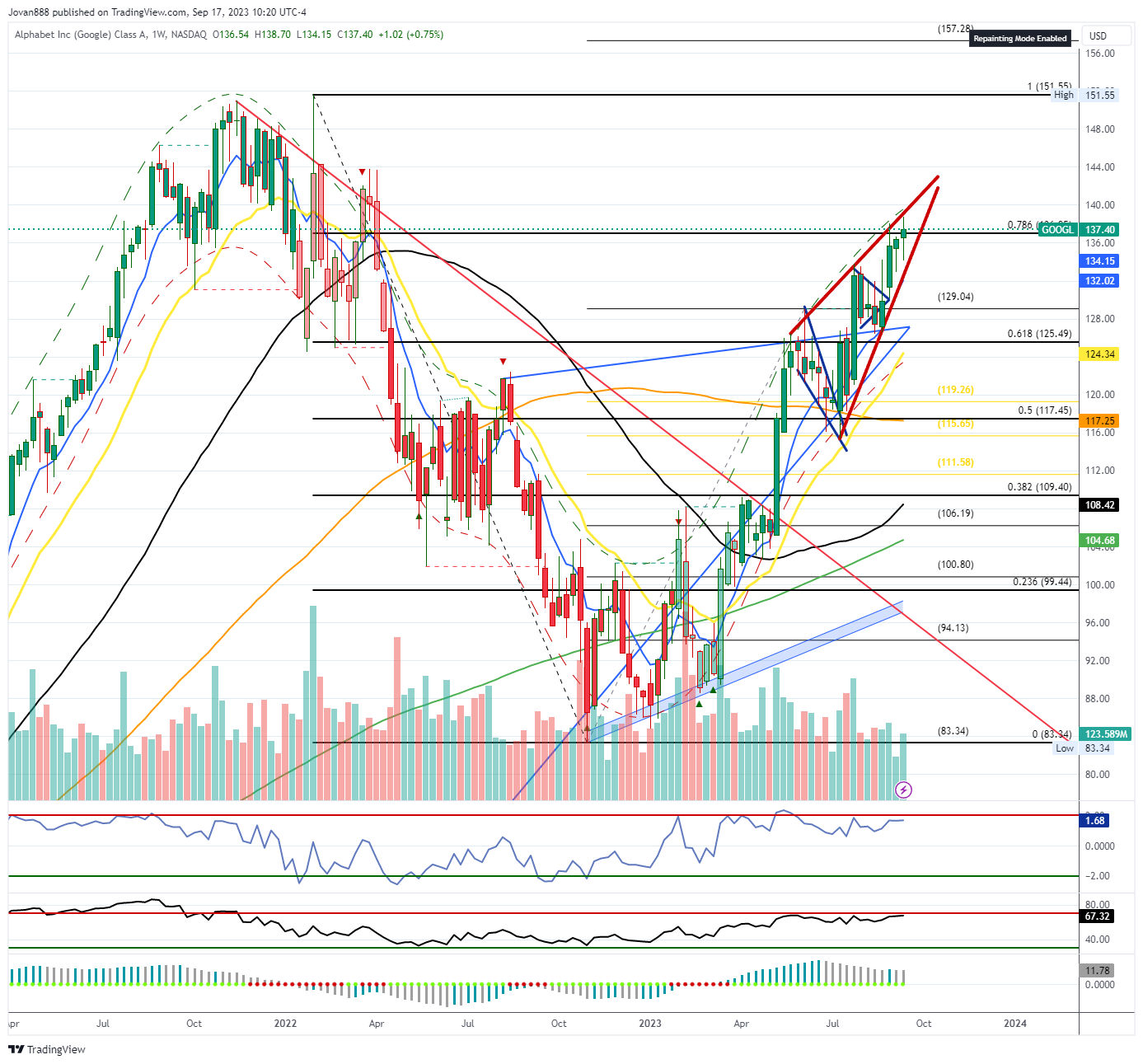Click the green GOOGL 137.40 price tag
Image resolution: width=1143 pixels, height=1064 pixels.
coord(1078,230)
